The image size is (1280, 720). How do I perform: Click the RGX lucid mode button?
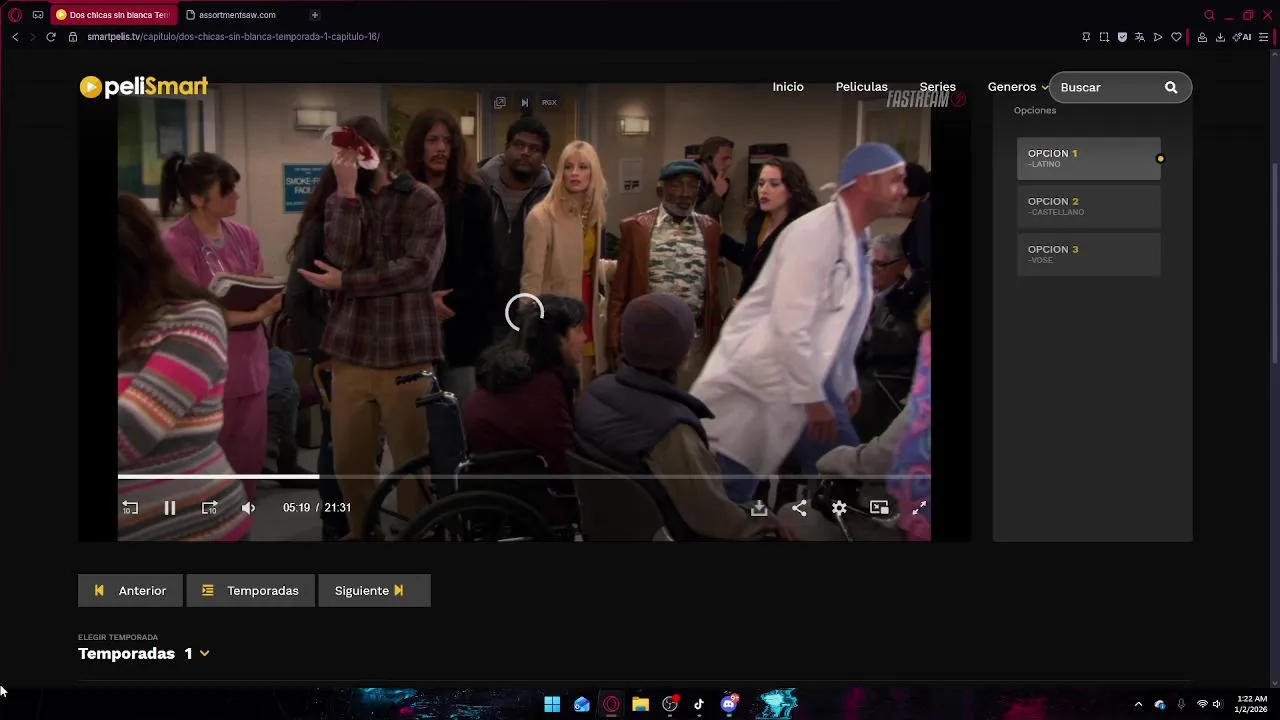549,102
